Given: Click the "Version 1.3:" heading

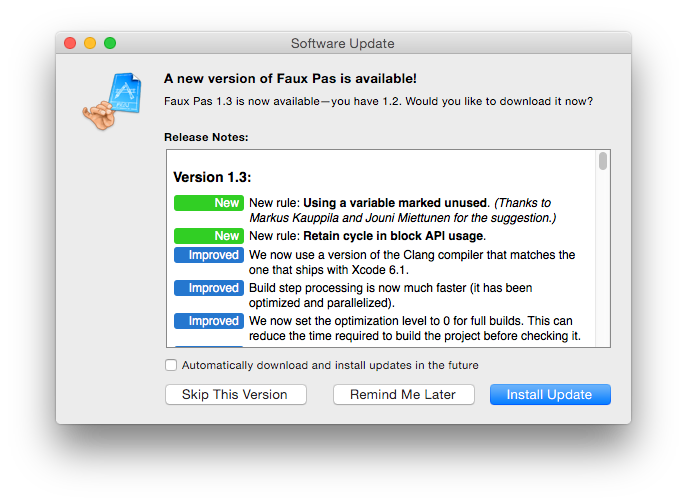Looking at the screenshot, I should tap(212, 177).
